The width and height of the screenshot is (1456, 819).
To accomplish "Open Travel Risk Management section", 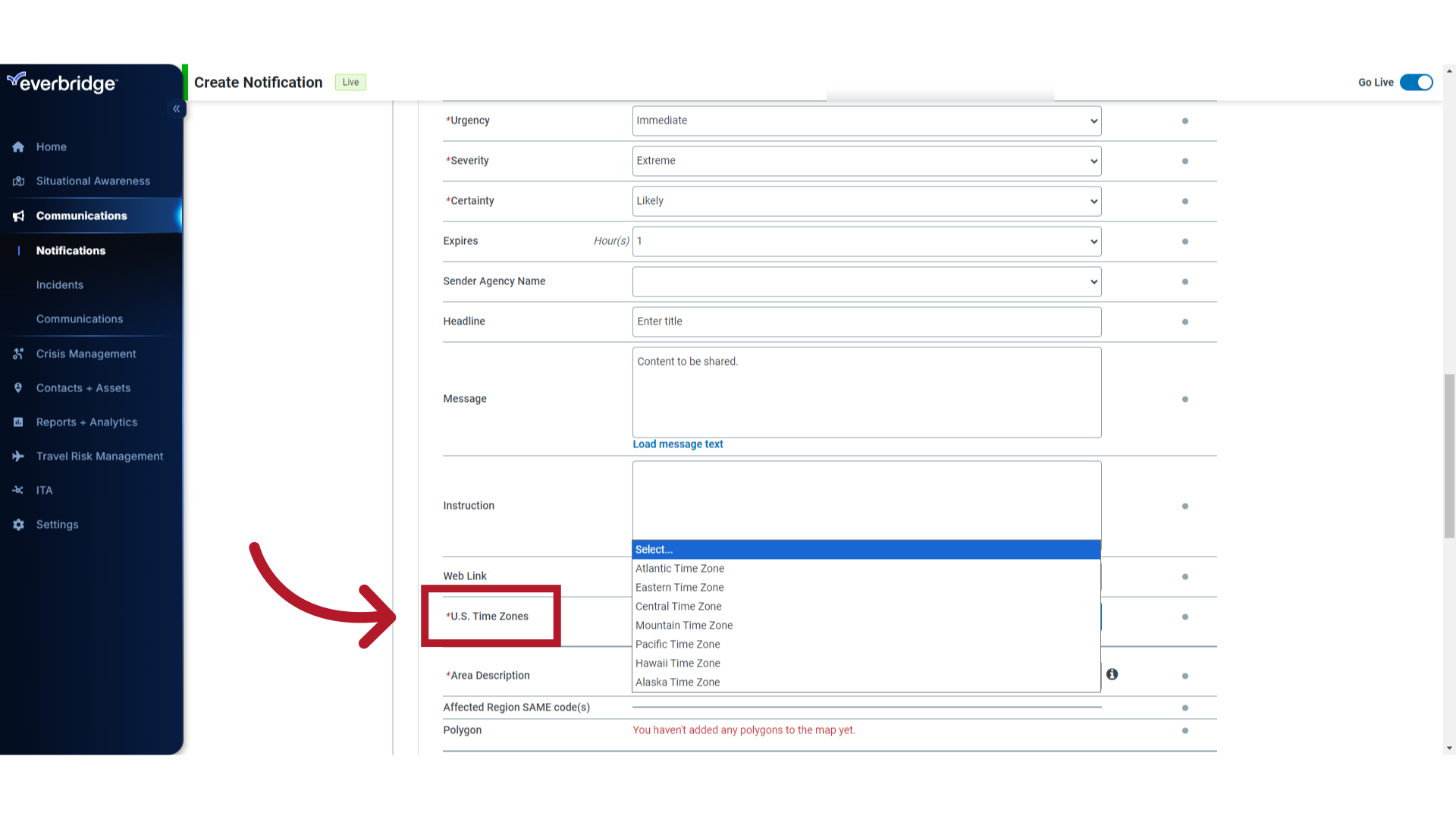I will 100,457.
